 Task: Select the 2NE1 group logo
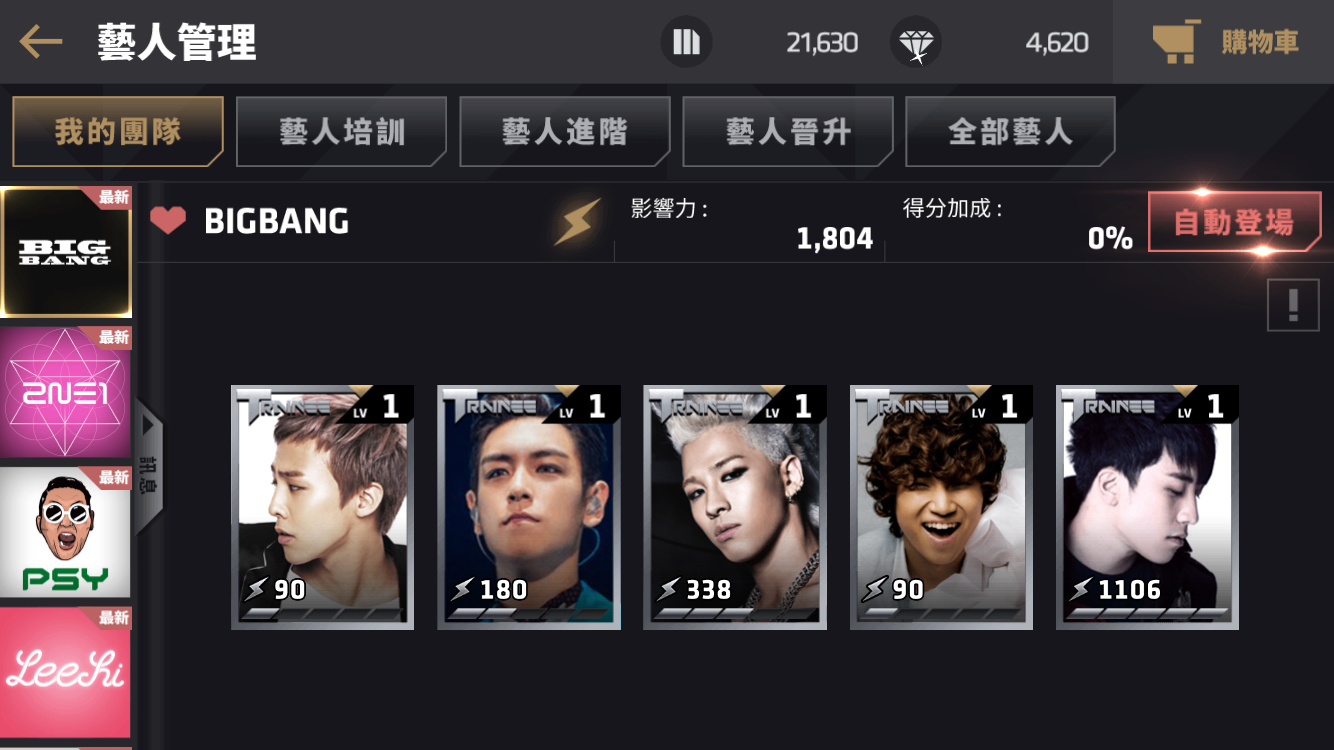coord(66,392)
